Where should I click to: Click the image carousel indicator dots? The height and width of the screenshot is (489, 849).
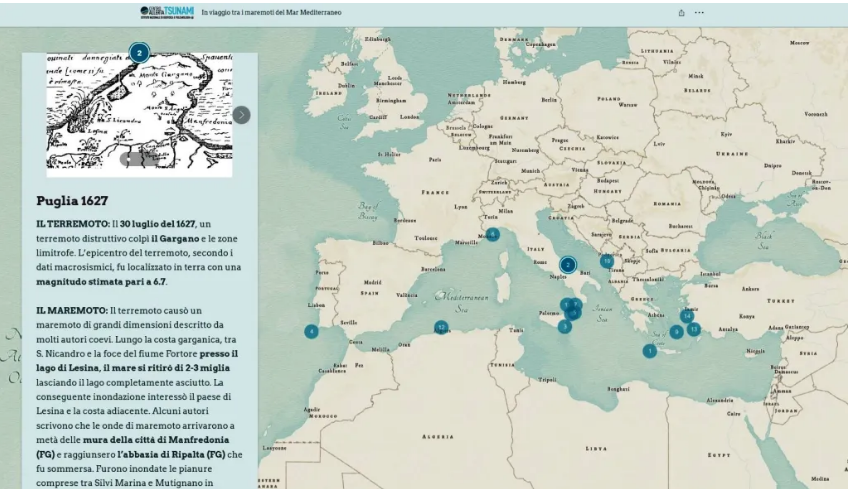pyautogui.click(x=139, y=158)
